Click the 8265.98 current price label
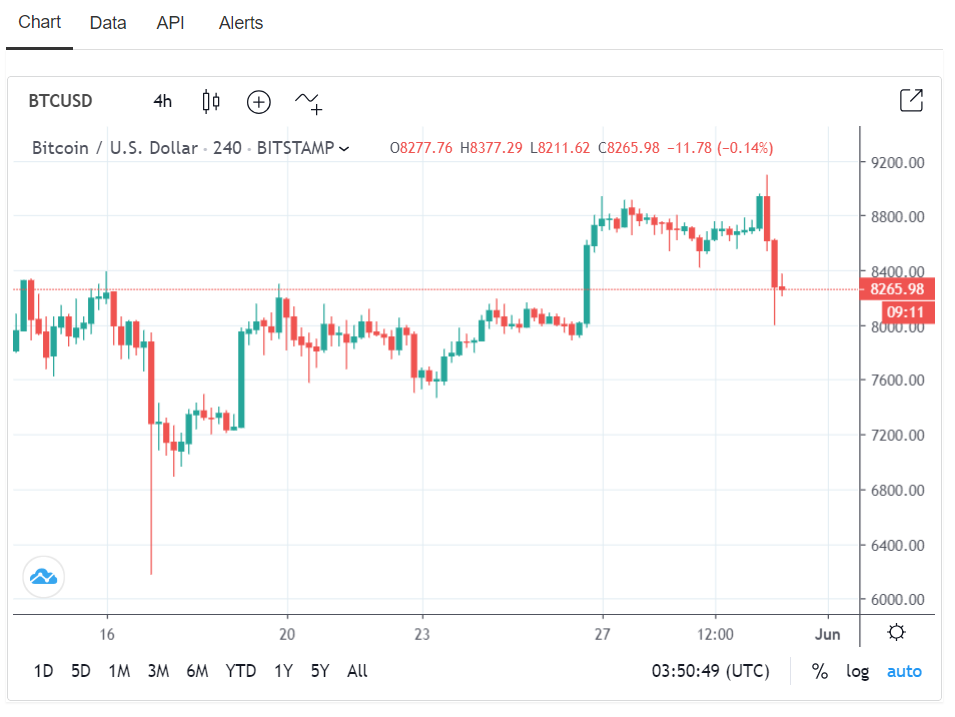 click(896, 289)
